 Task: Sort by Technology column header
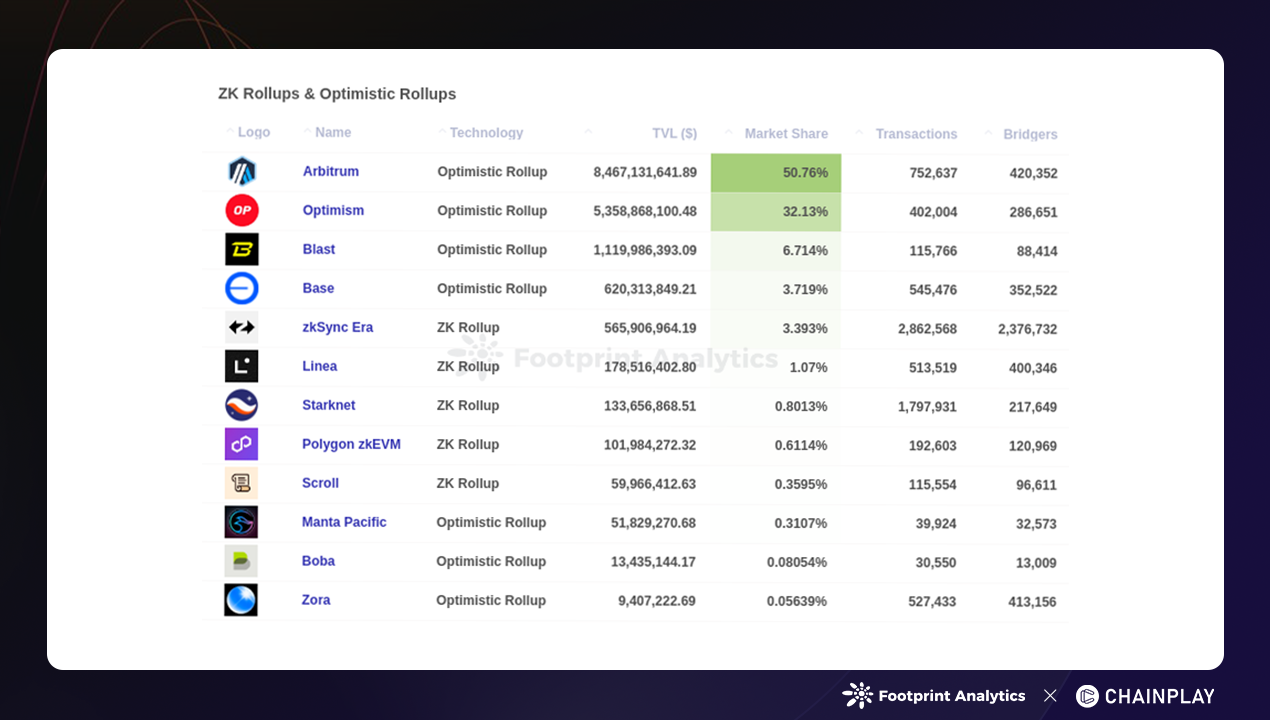[486, 133]
